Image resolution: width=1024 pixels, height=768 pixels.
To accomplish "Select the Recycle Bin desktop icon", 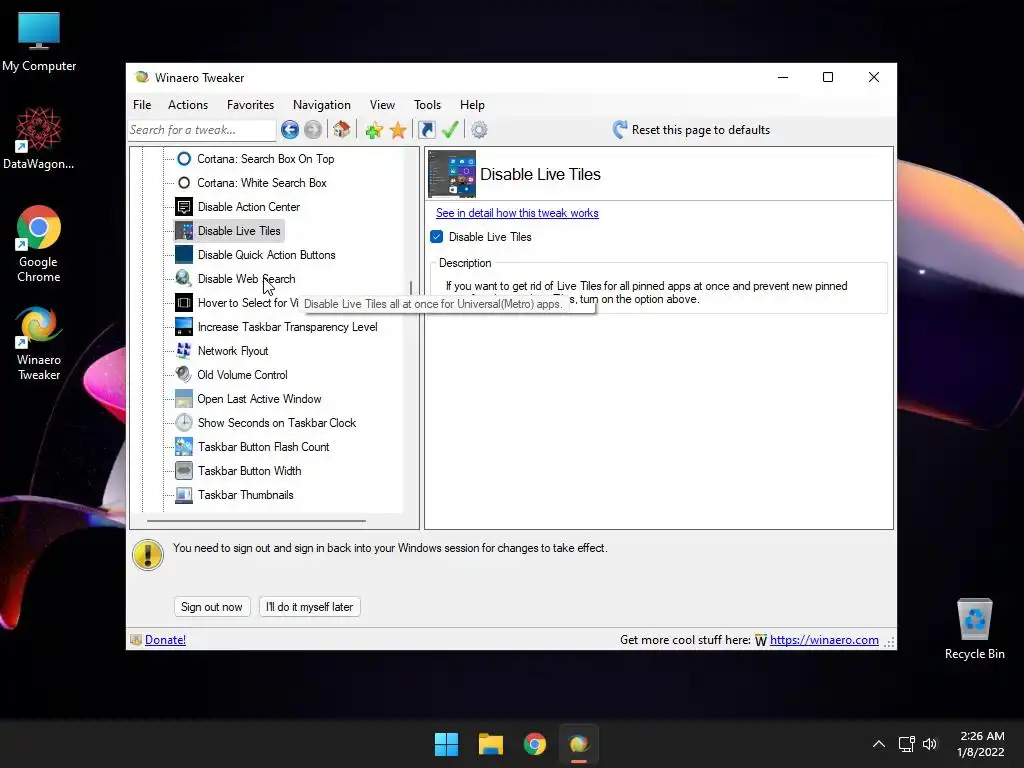I will [974, 629].
